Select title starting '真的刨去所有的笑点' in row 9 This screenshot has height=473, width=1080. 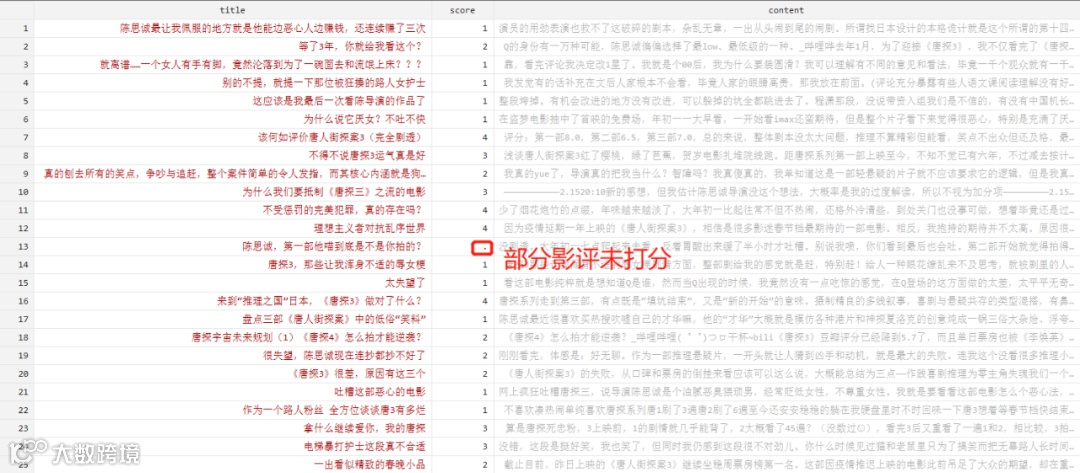point(235,174)
